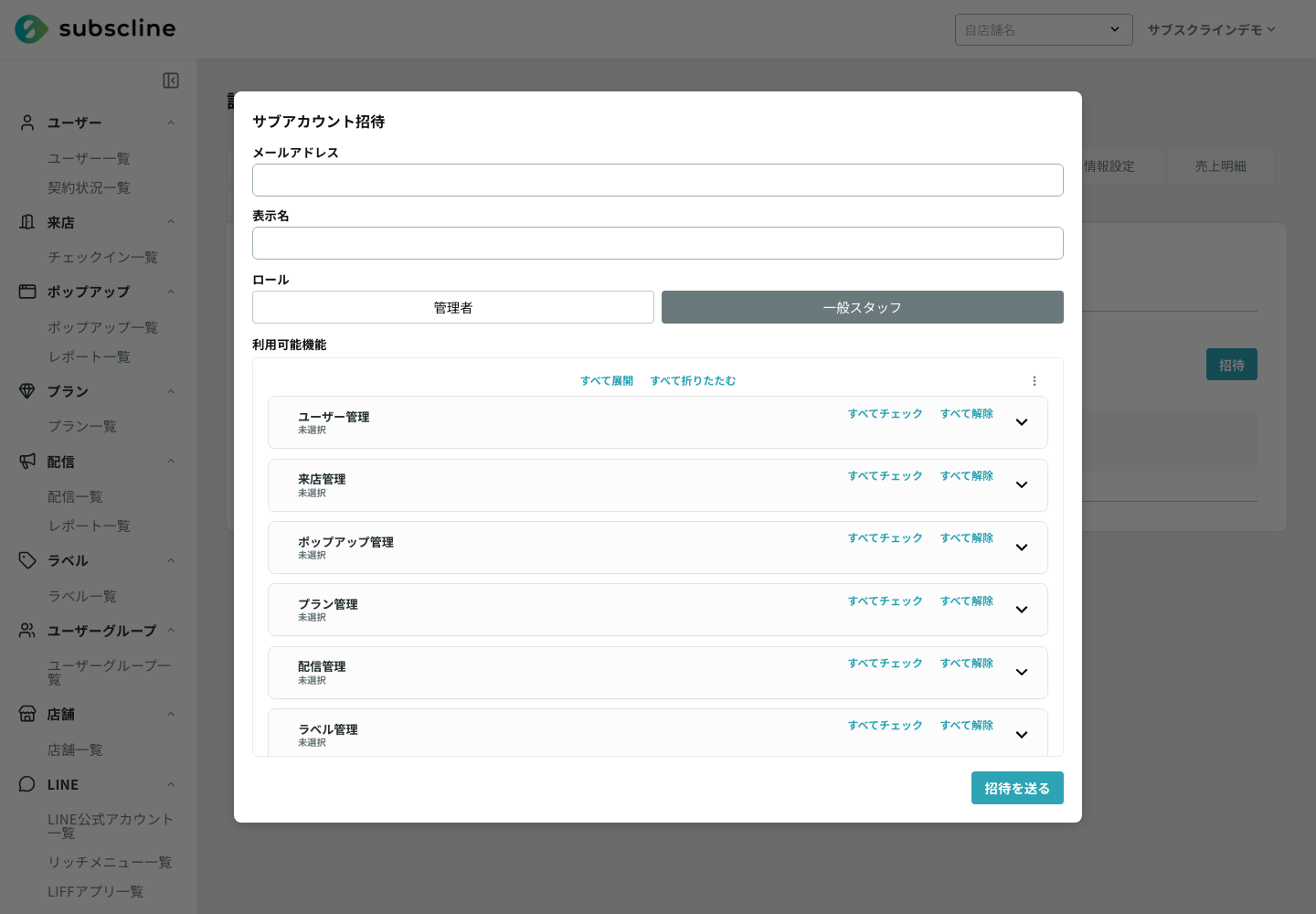Viewport: 1316px width, 914px height.
Task: Click the ポップアップ window icon in sidebar
Action: [x=27, y=292]
